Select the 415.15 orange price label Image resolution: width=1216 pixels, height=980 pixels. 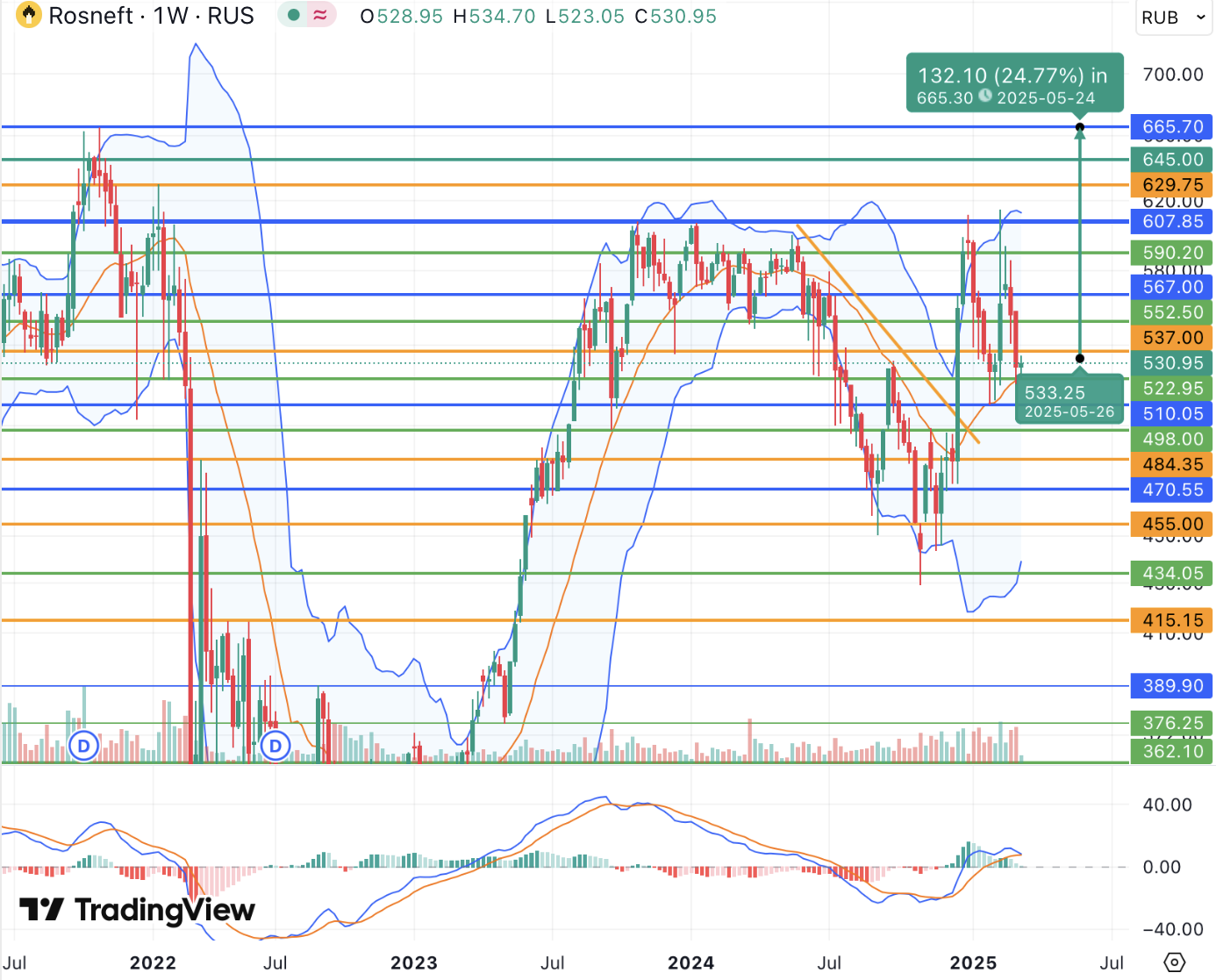pyautogui.click(x=1172, y=620)
